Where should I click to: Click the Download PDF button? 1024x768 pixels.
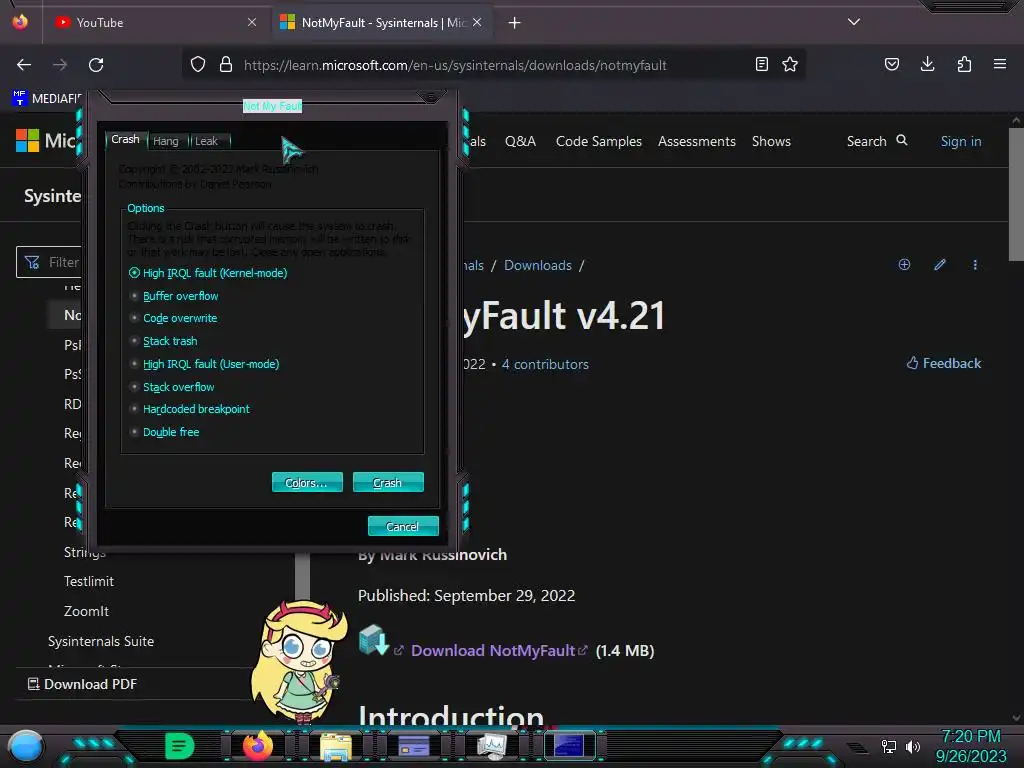(x=83, y=684)
